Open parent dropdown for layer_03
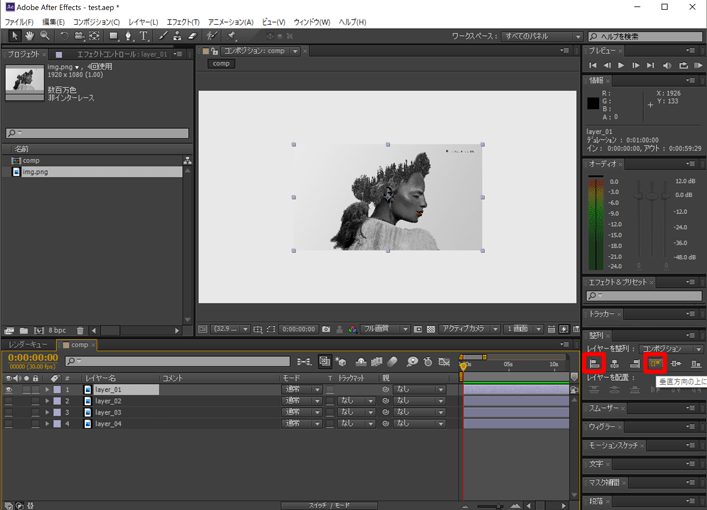This screenshot has width=707, height=510. (x=419, y=412)
